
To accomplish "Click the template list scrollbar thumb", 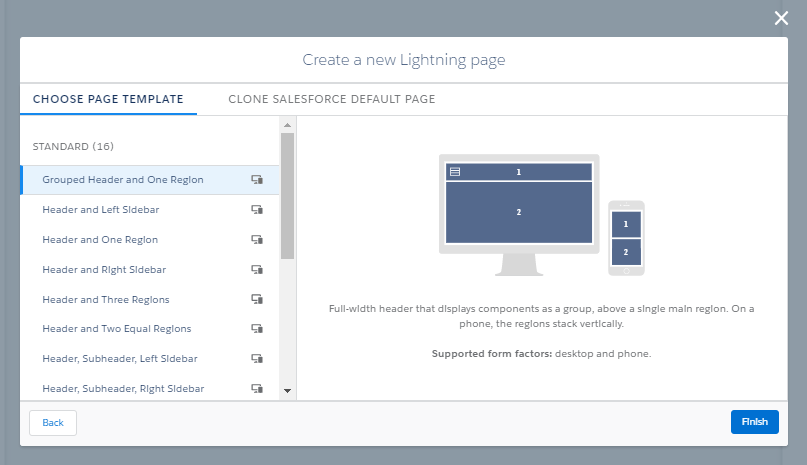I will click(287, 195).
